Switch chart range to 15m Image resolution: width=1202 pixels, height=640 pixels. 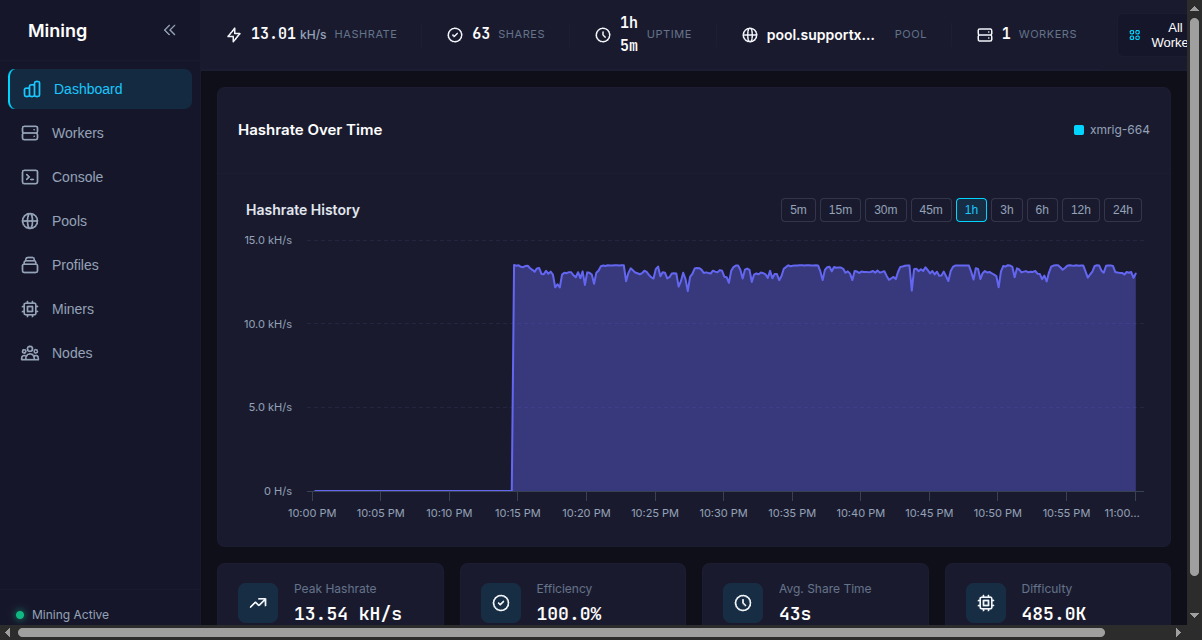coord(840,210)
